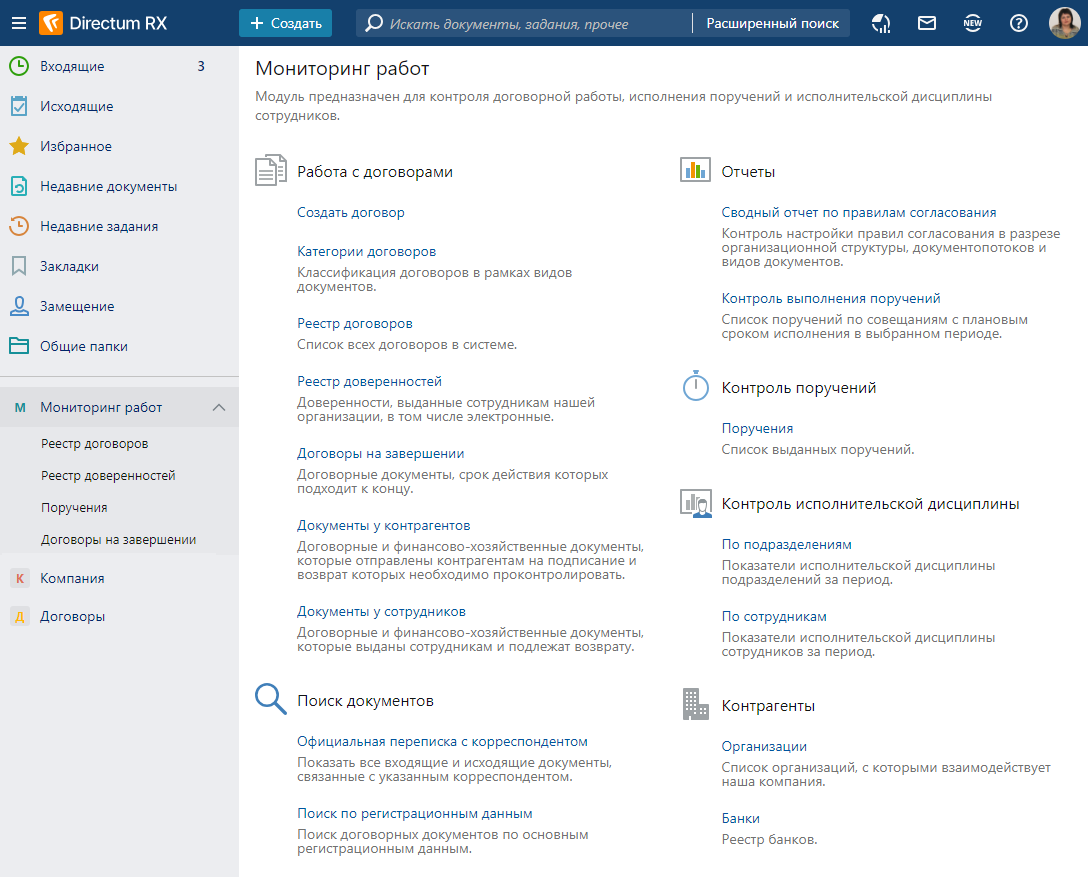Open the Создать договор link
1088x877 pixels.
351,213
